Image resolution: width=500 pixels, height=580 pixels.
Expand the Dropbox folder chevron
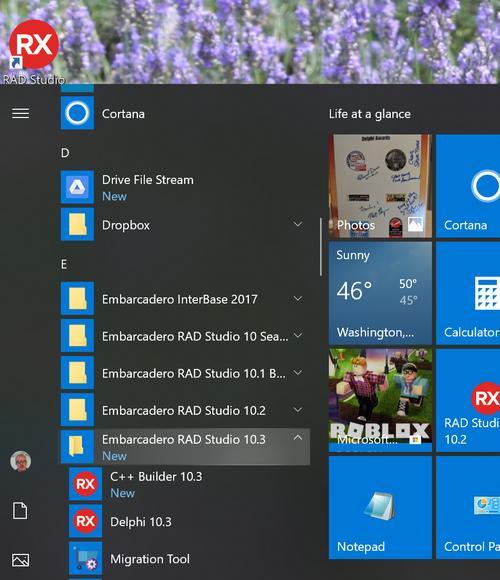[x=298, y=224]
